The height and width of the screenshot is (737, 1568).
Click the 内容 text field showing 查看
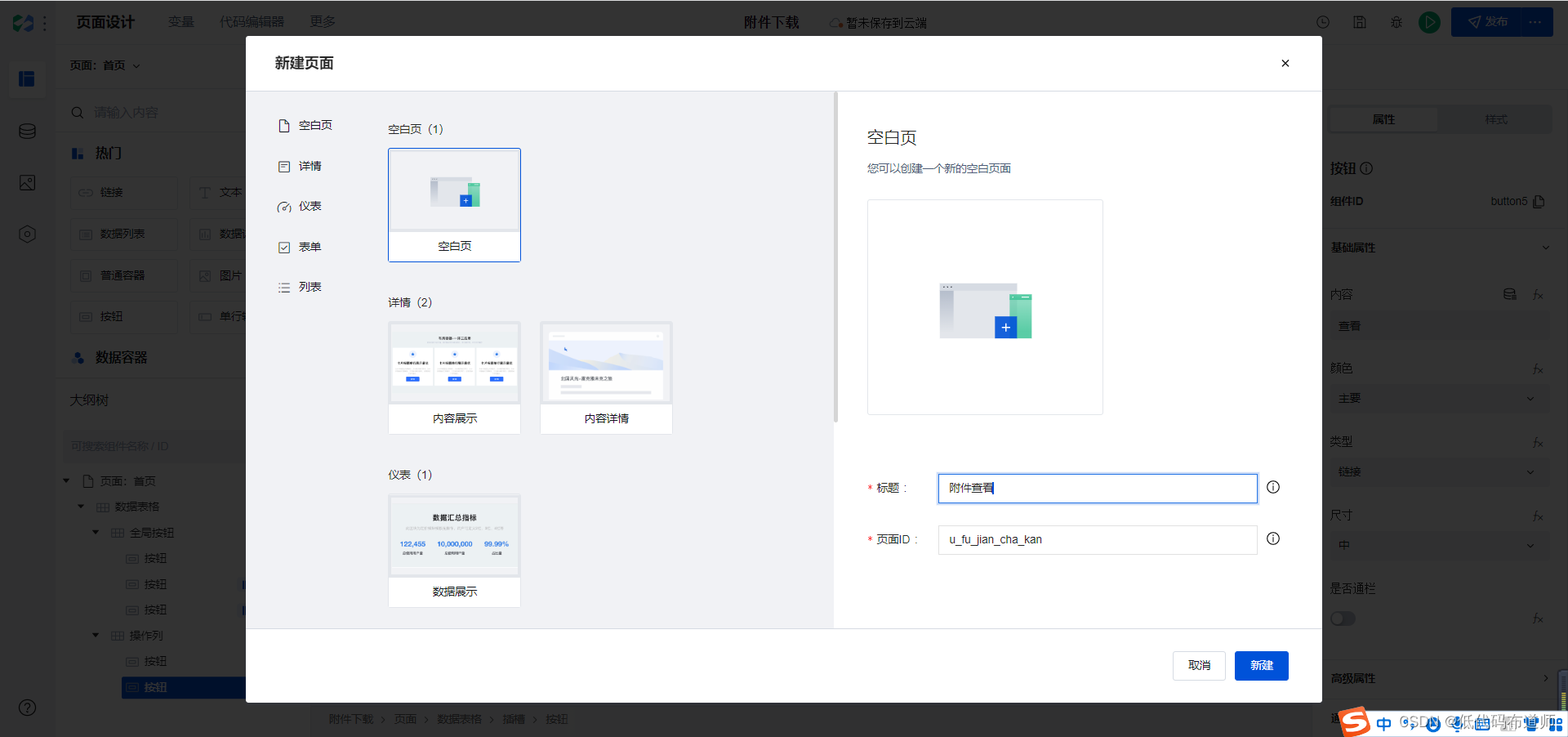tap(1440, 326)
